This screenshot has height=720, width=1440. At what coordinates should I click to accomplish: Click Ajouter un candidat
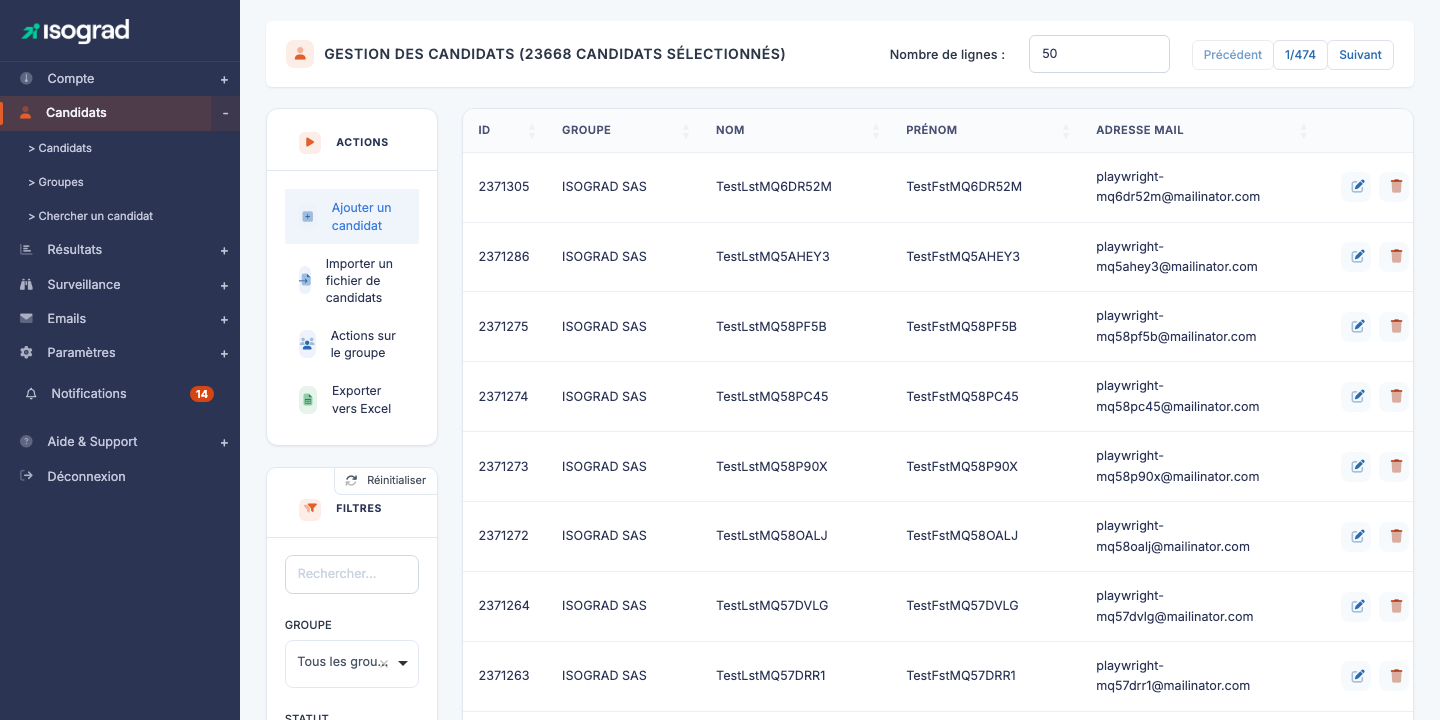click(352, 217)
